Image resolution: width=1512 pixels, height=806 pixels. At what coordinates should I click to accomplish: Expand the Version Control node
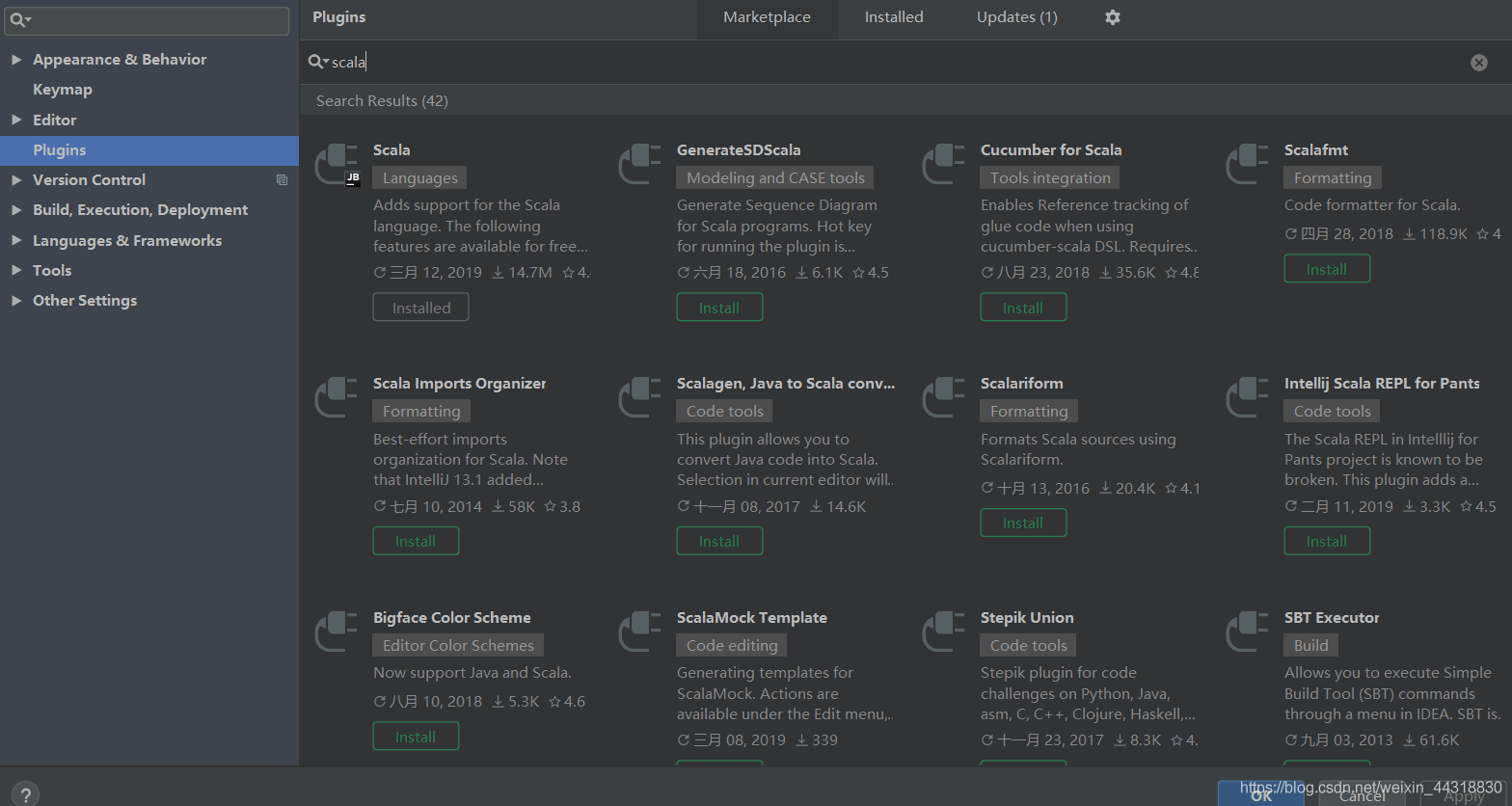tap(16, 180)
